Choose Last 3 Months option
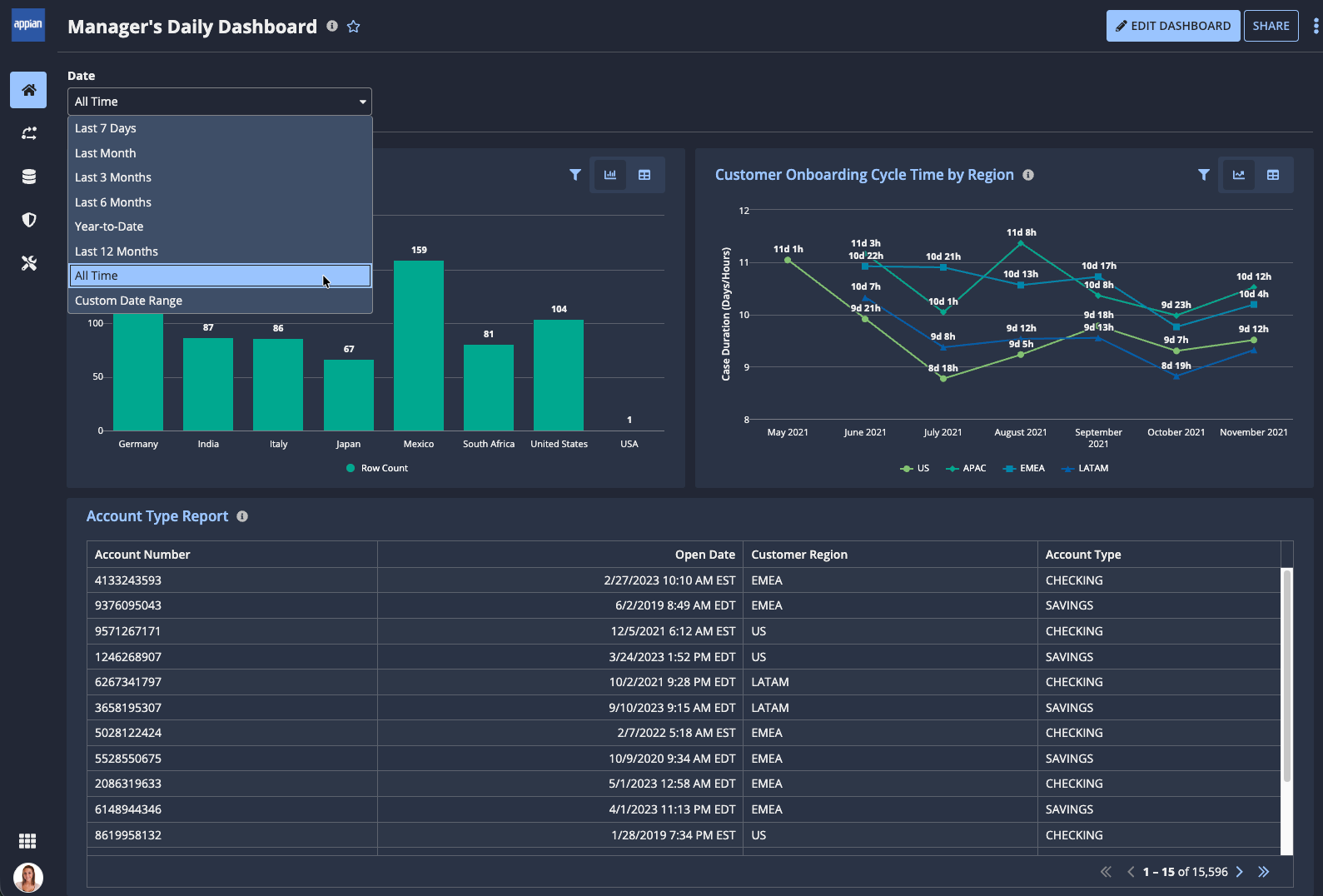1323x896 pixels. click(x=220, y=177)
